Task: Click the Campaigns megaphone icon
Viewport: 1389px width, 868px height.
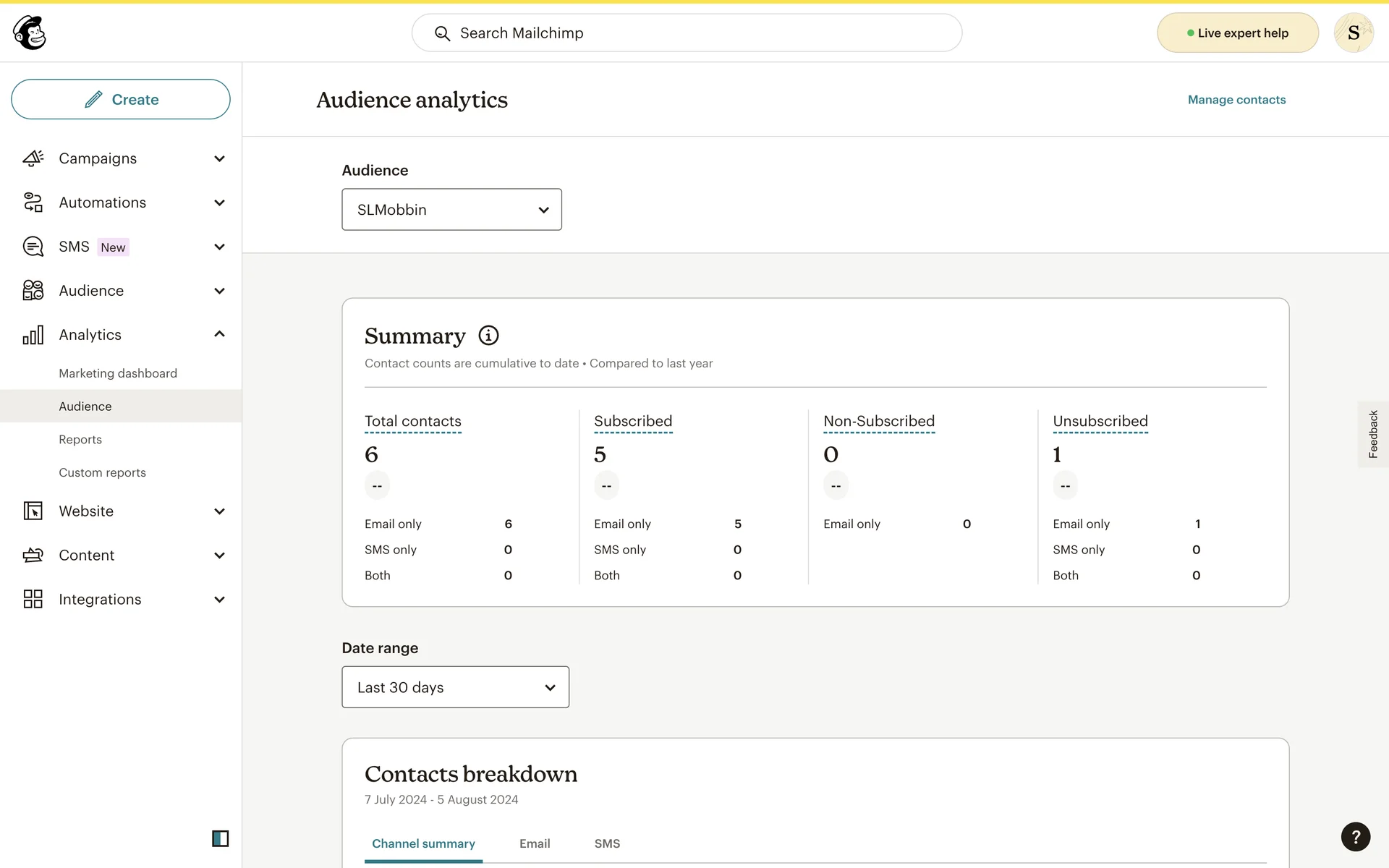Action: (33, 158)
